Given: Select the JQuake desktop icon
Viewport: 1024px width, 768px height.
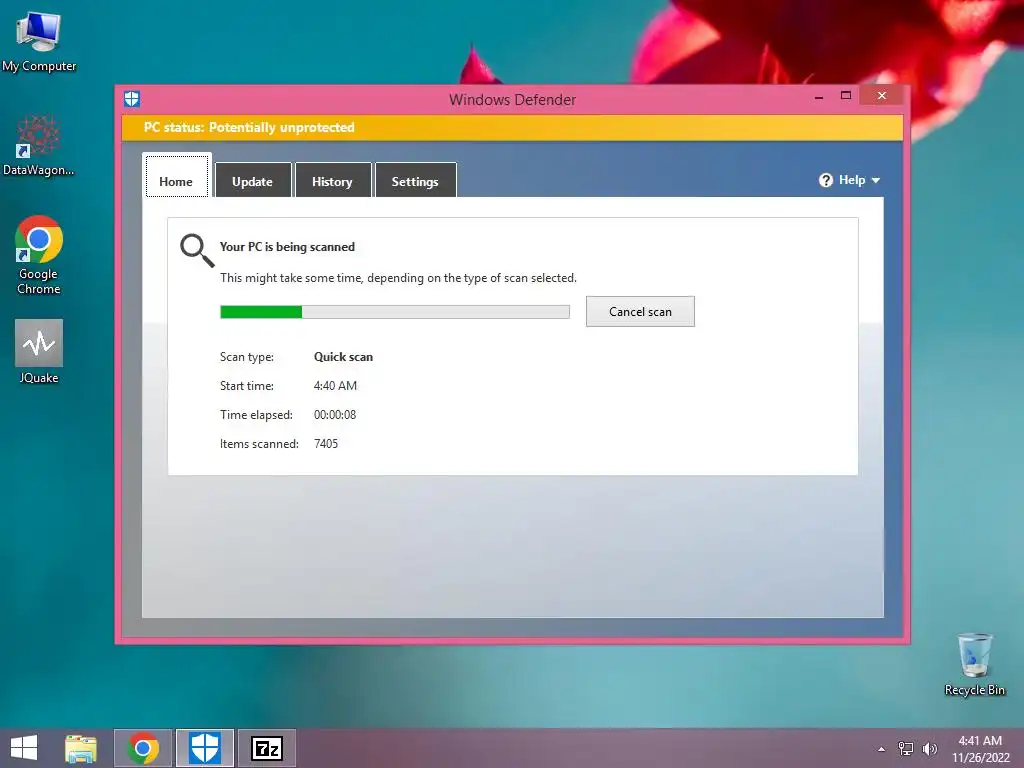Looking at the screenshot, I should click(39, 351).
